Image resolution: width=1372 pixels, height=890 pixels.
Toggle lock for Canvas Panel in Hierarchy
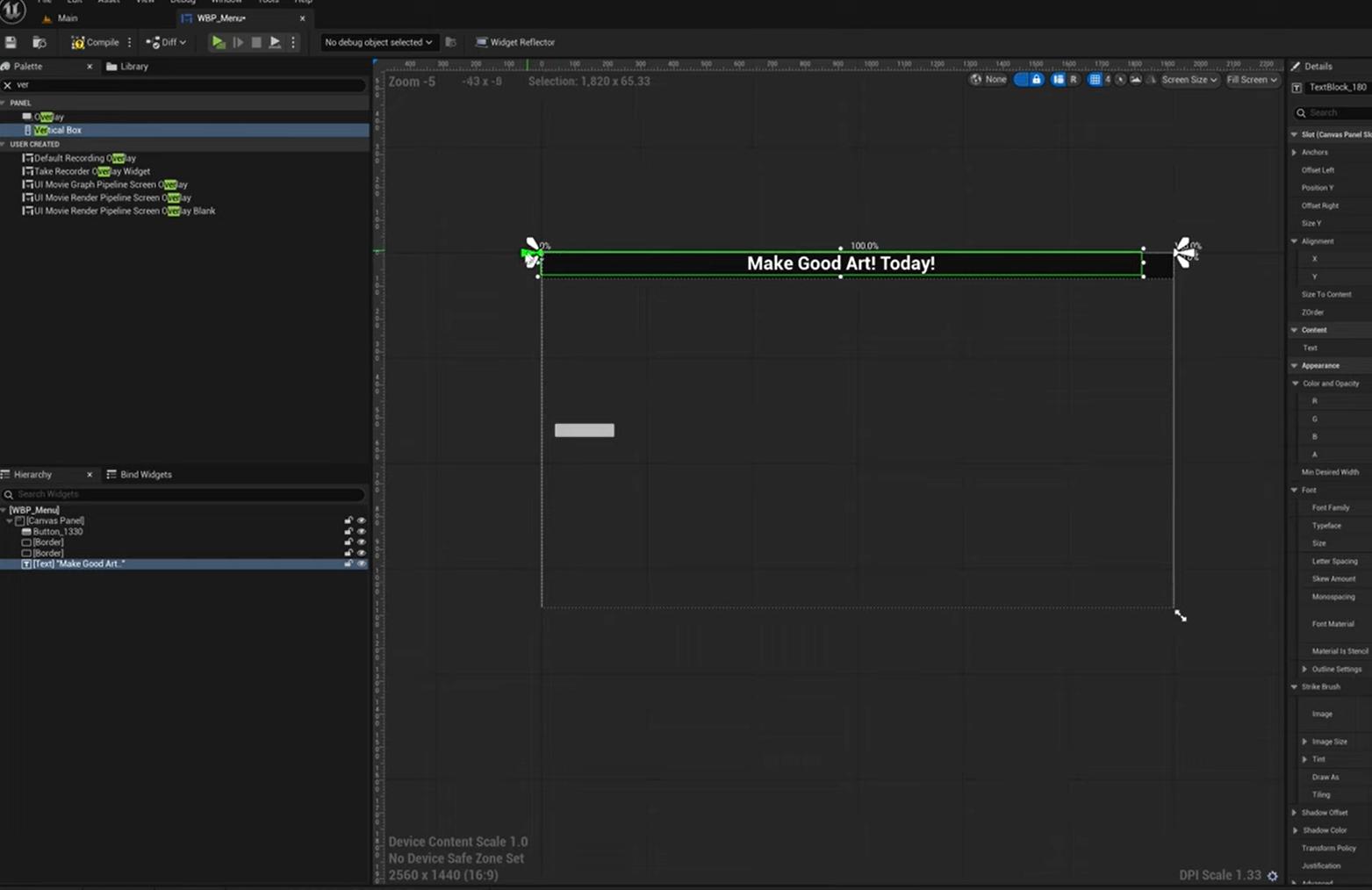tap(348, 521)
